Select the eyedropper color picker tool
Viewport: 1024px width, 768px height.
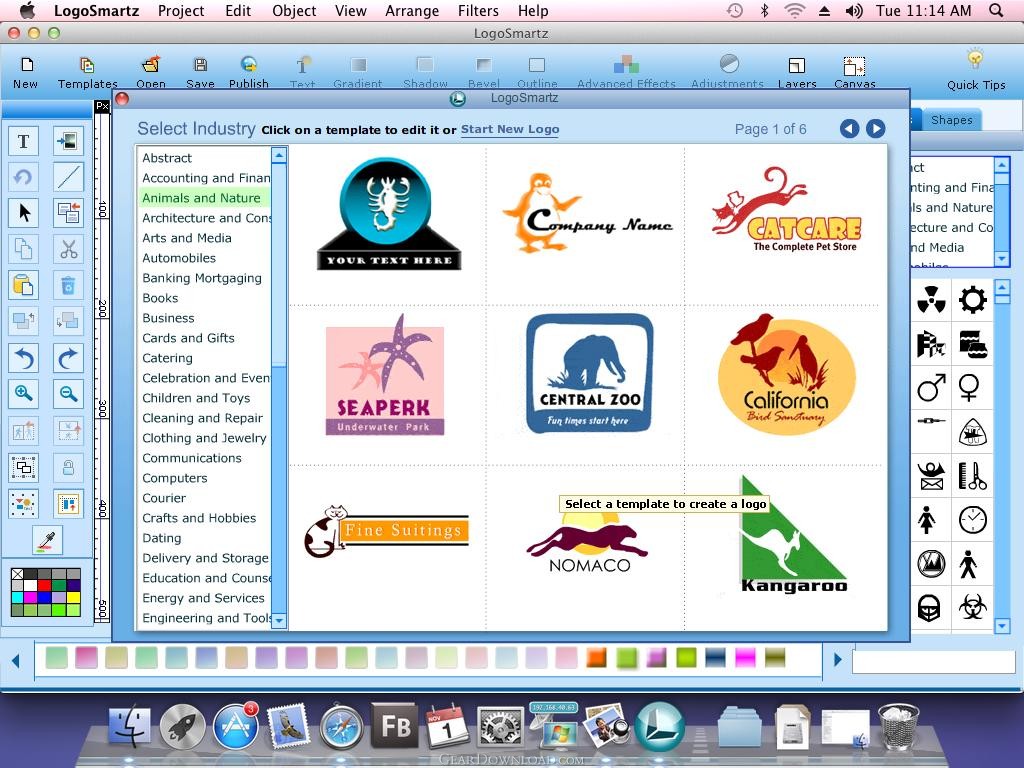(x=48, y=541)
